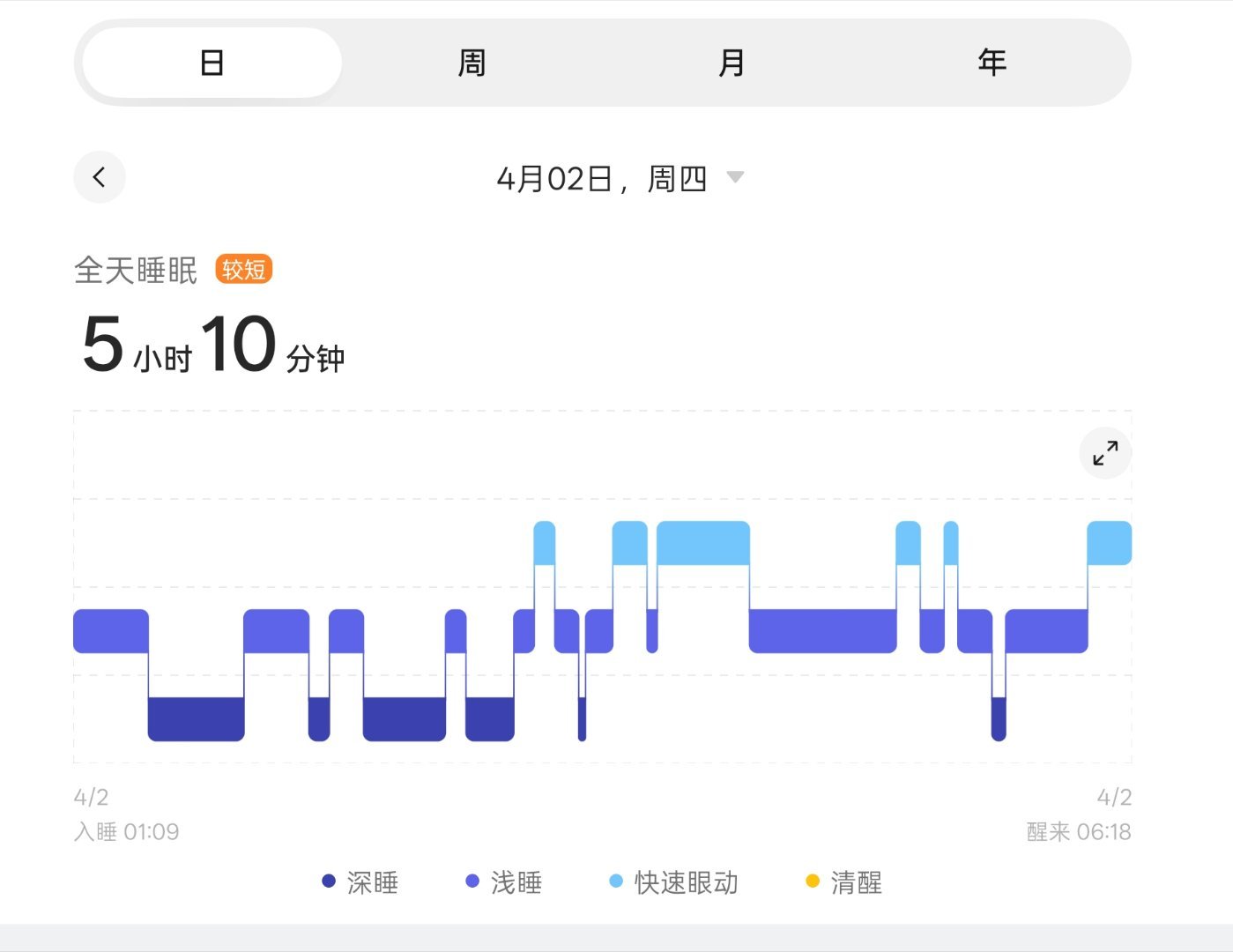Tap the longest light sleep block
1233x952 pixels.
(x=823, y=631)
